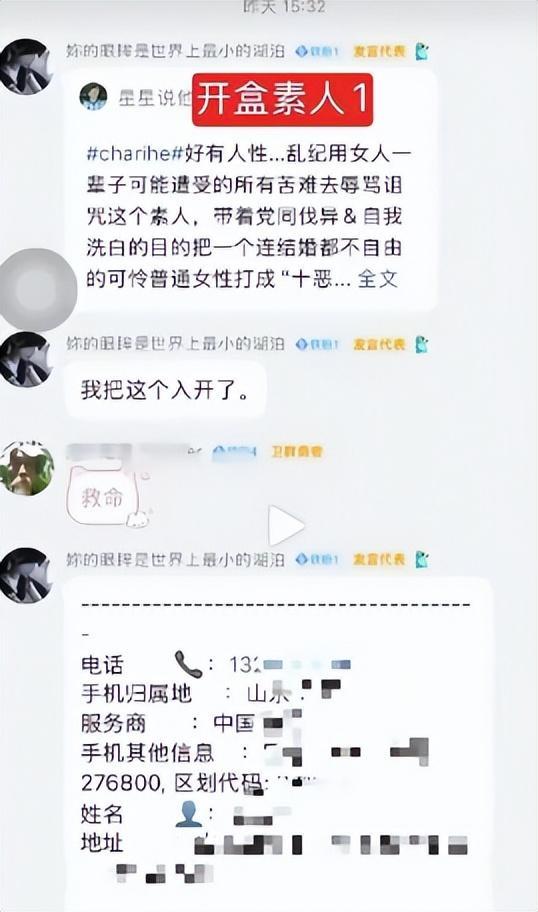Tap the 昨天 15:32 timestamp
The image size is (538, 912).
pyautogui.click(x=282, y=7)
